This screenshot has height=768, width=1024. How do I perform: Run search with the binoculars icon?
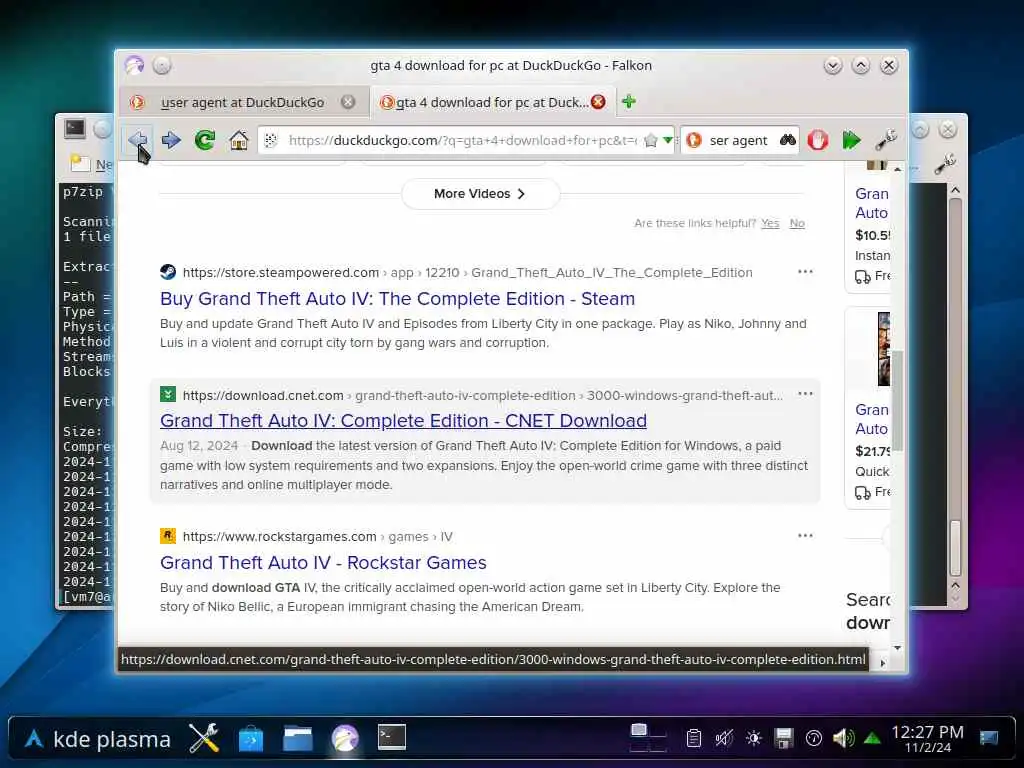point(788,140)
